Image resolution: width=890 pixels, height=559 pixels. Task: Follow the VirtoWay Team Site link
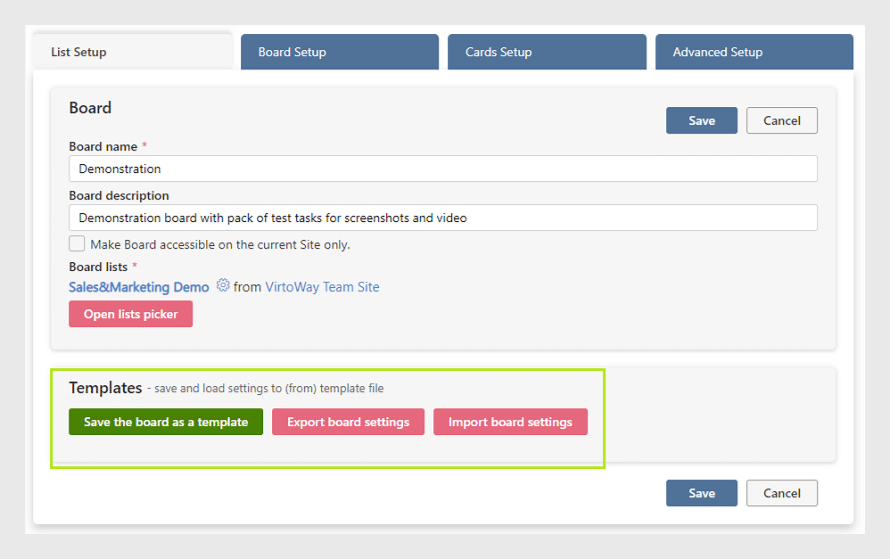tap(322, 287)
